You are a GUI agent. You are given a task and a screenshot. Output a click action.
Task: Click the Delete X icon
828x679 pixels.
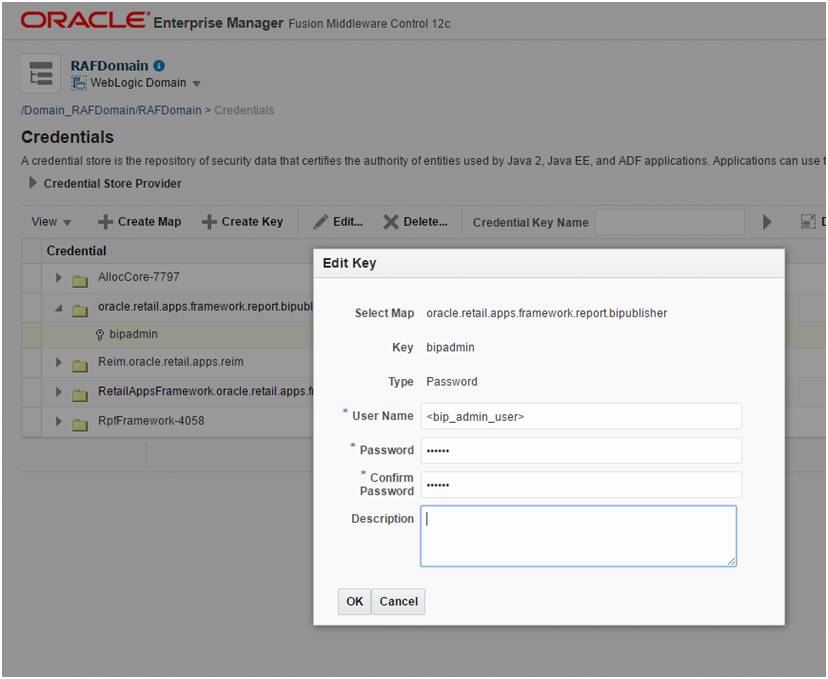tap(391, 222)
